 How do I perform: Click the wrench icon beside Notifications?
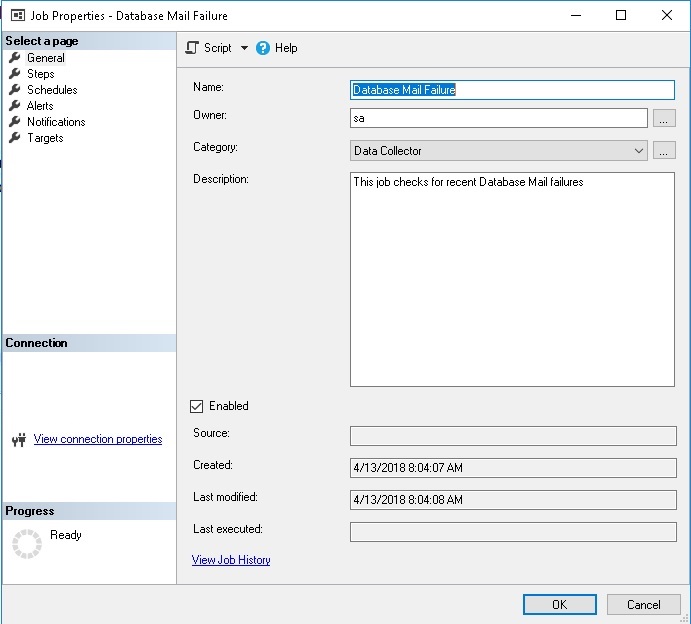(x=14, y=122)
